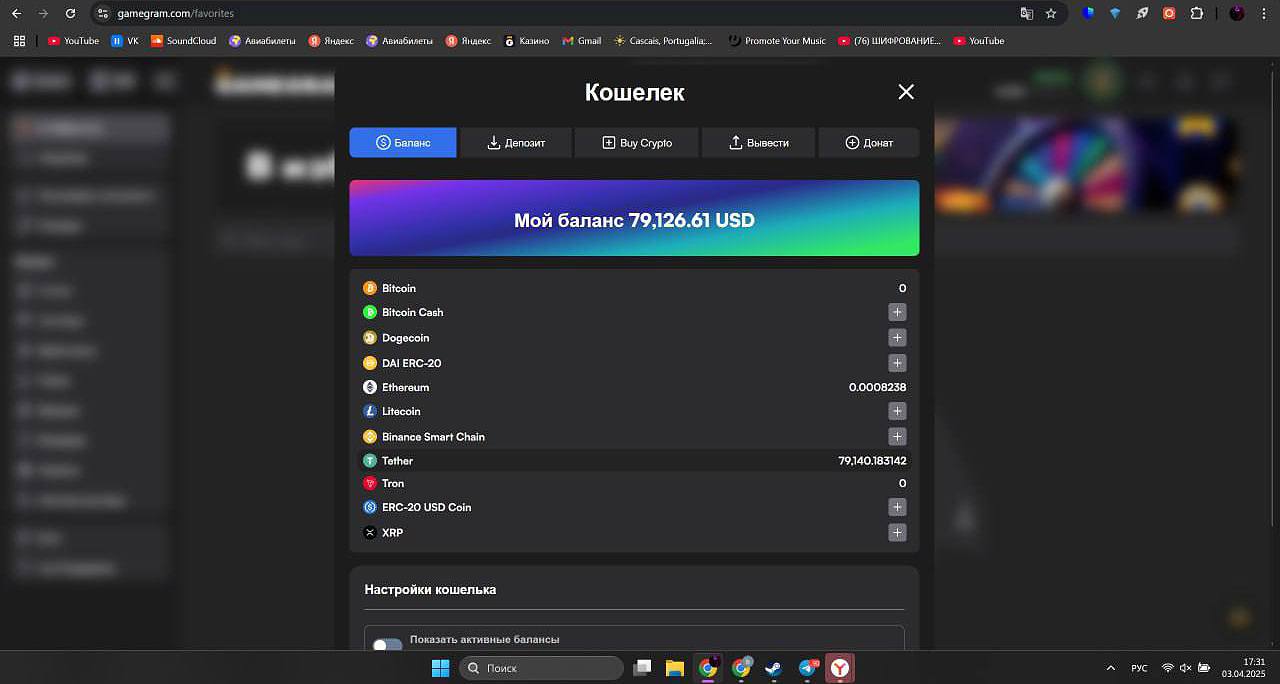Click the Gmail bookmark link
This screenshot has height=684, width=1280.
(582, 41)
